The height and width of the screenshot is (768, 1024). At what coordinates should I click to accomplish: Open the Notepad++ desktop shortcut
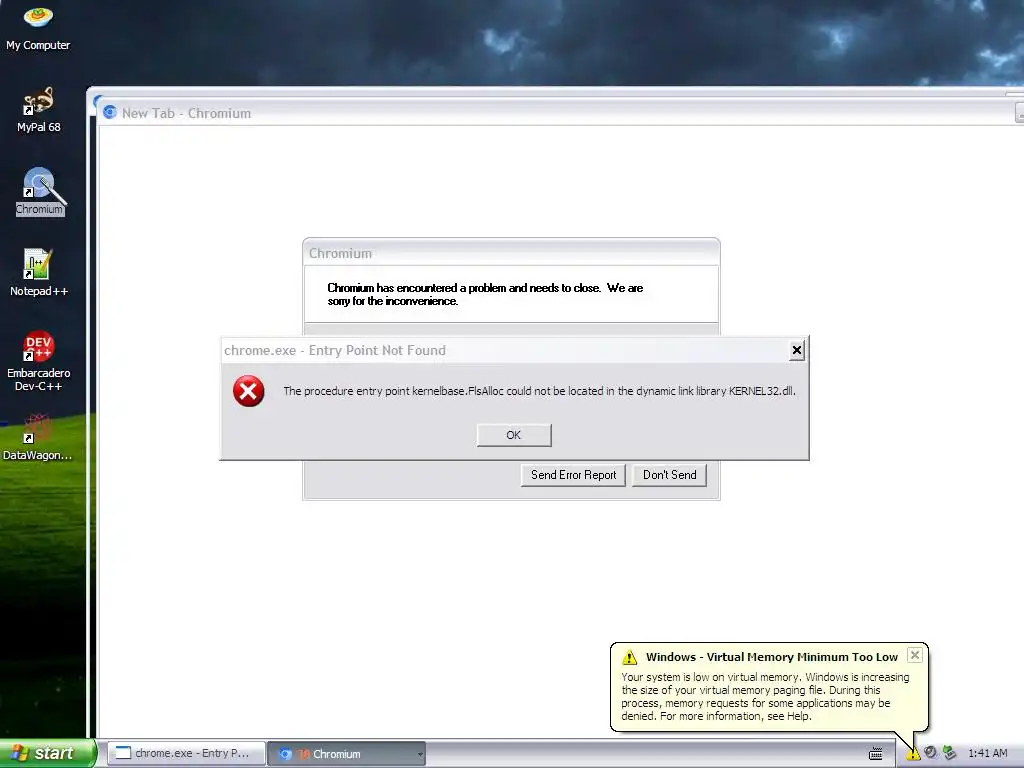coord(39,272)
